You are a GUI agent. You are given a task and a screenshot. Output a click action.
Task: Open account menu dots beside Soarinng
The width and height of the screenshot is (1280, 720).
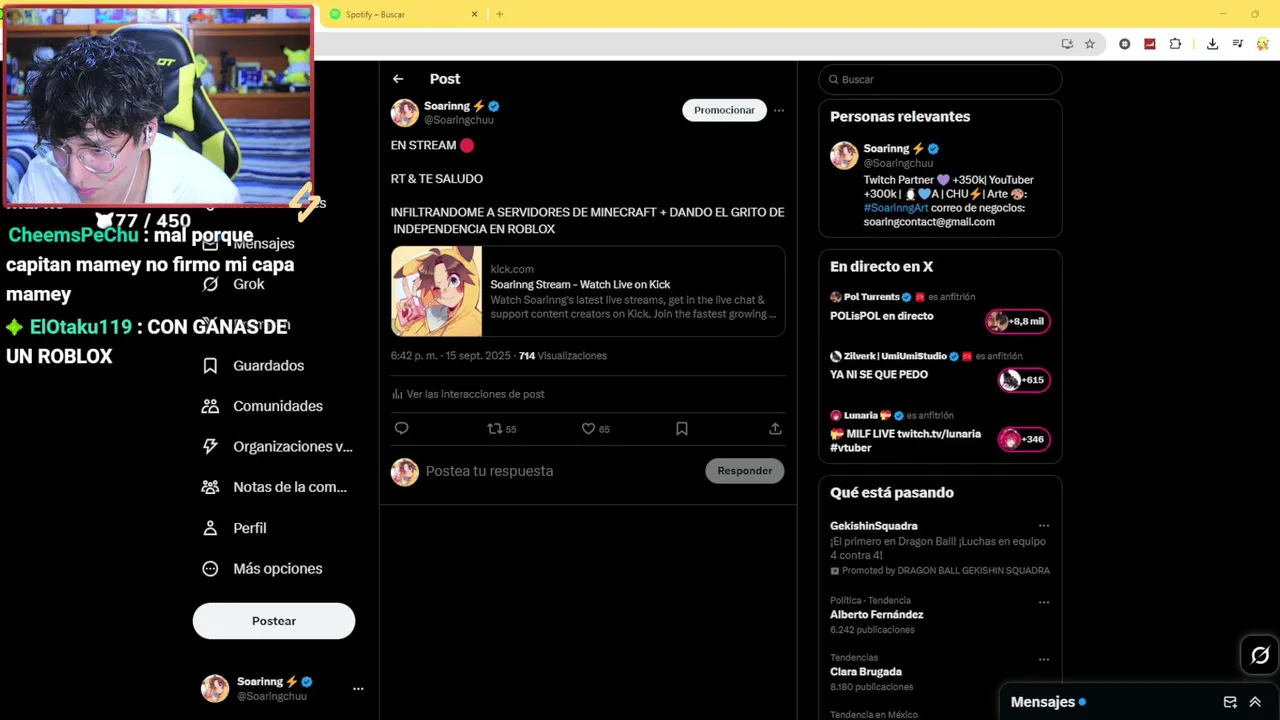[x=358, y=688]
